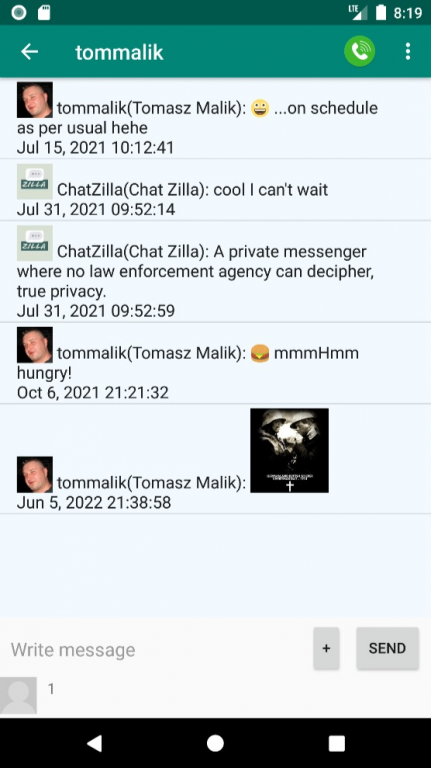Start a voice call with tommalik

click(359, 51)
